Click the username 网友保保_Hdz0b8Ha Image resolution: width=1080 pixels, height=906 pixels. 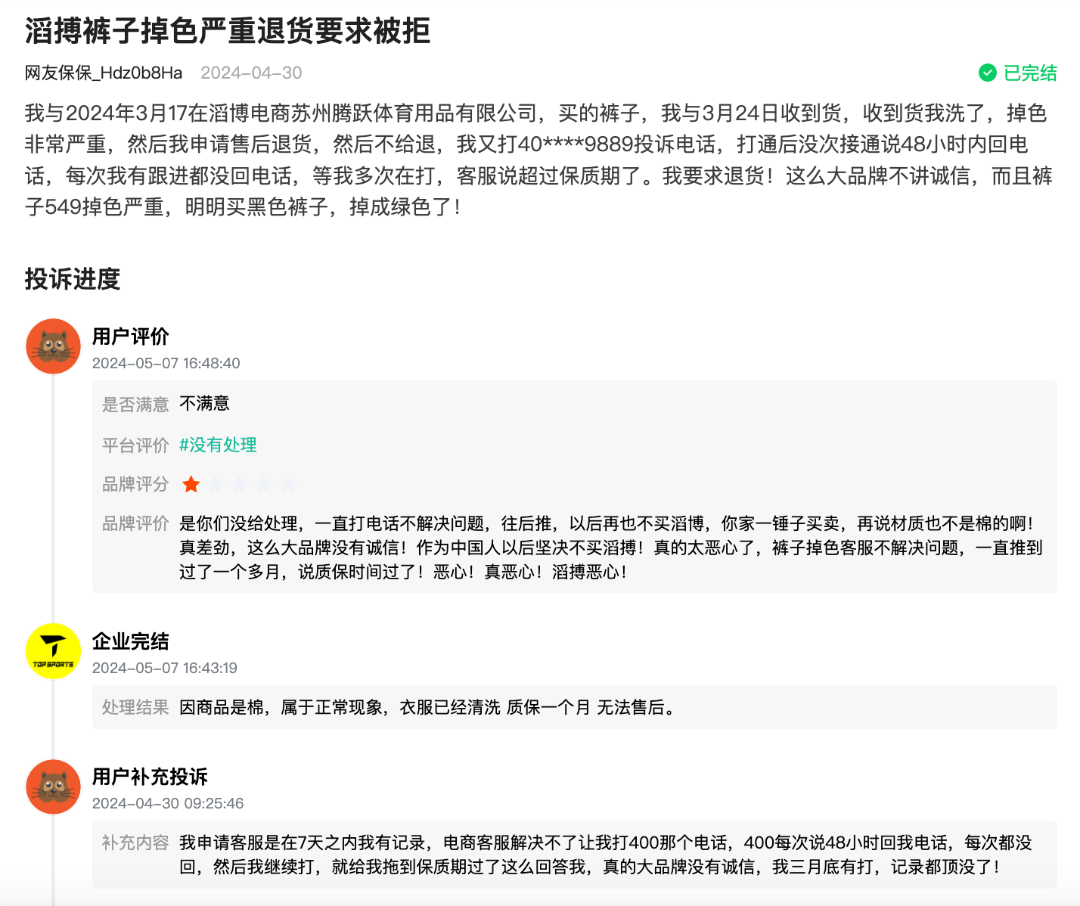click(x=104, y=73)
